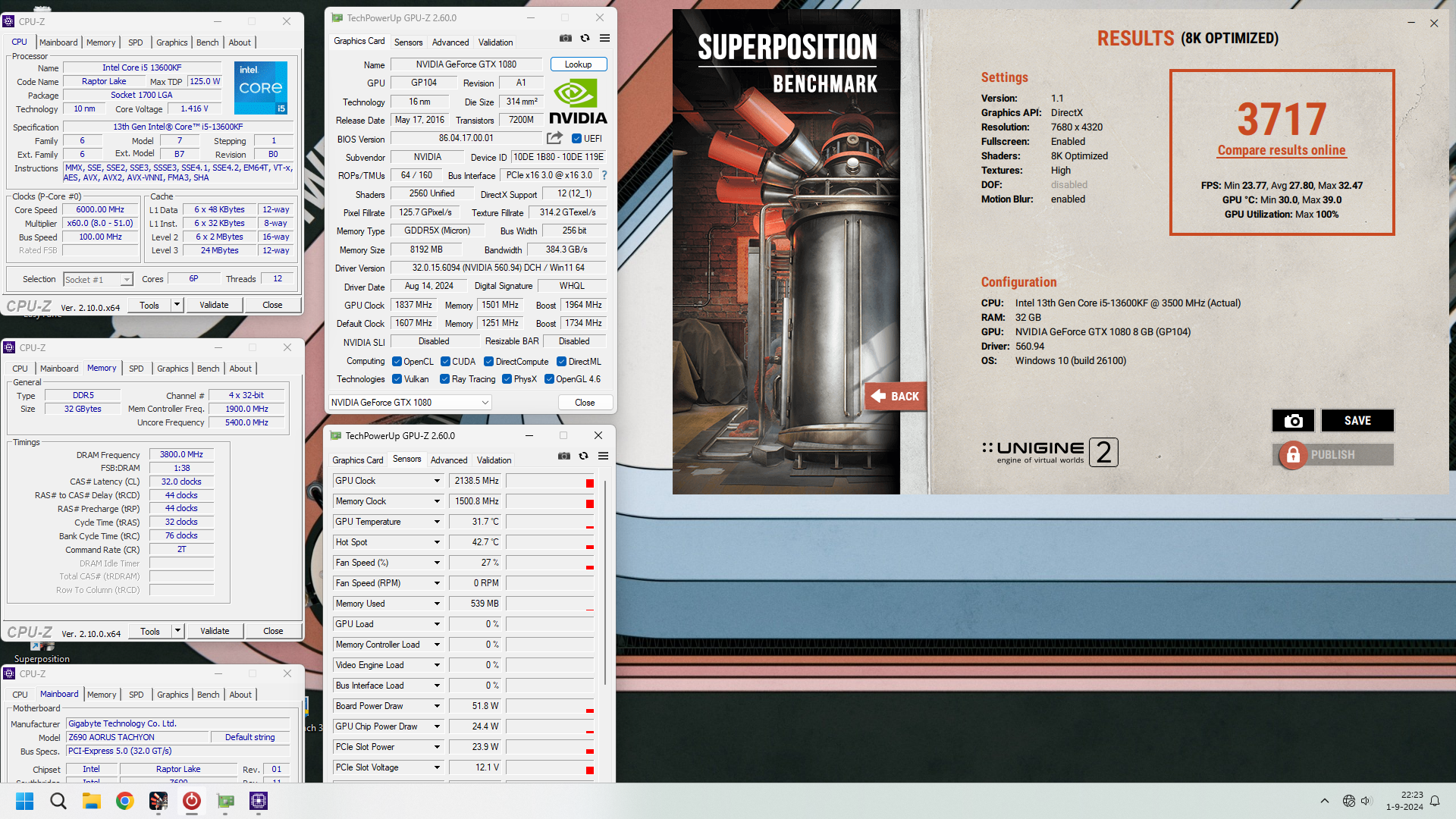Viewport: 1456px width, 819px height.
Task: Click Memory Clock sensor graph bar
Action: (550, 501)
